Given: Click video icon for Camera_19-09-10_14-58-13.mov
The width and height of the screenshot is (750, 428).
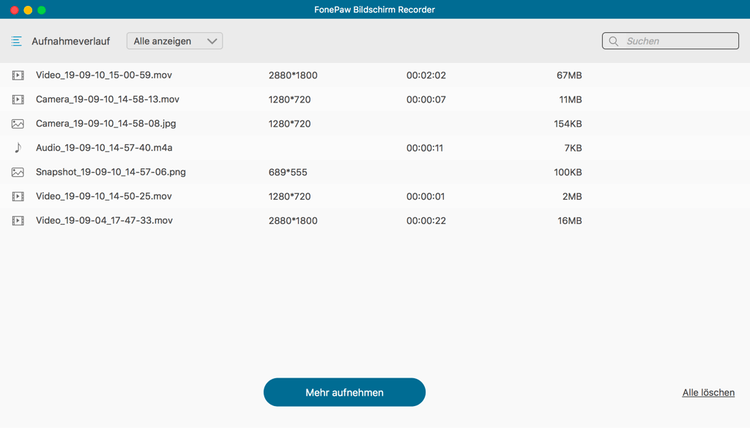Looking at the screenshot, I should [18, 99].
